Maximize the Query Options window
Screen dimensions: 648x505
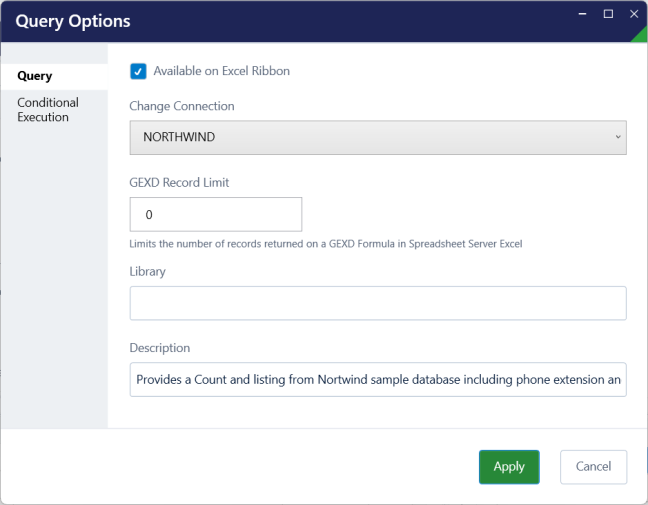(608, 14)
